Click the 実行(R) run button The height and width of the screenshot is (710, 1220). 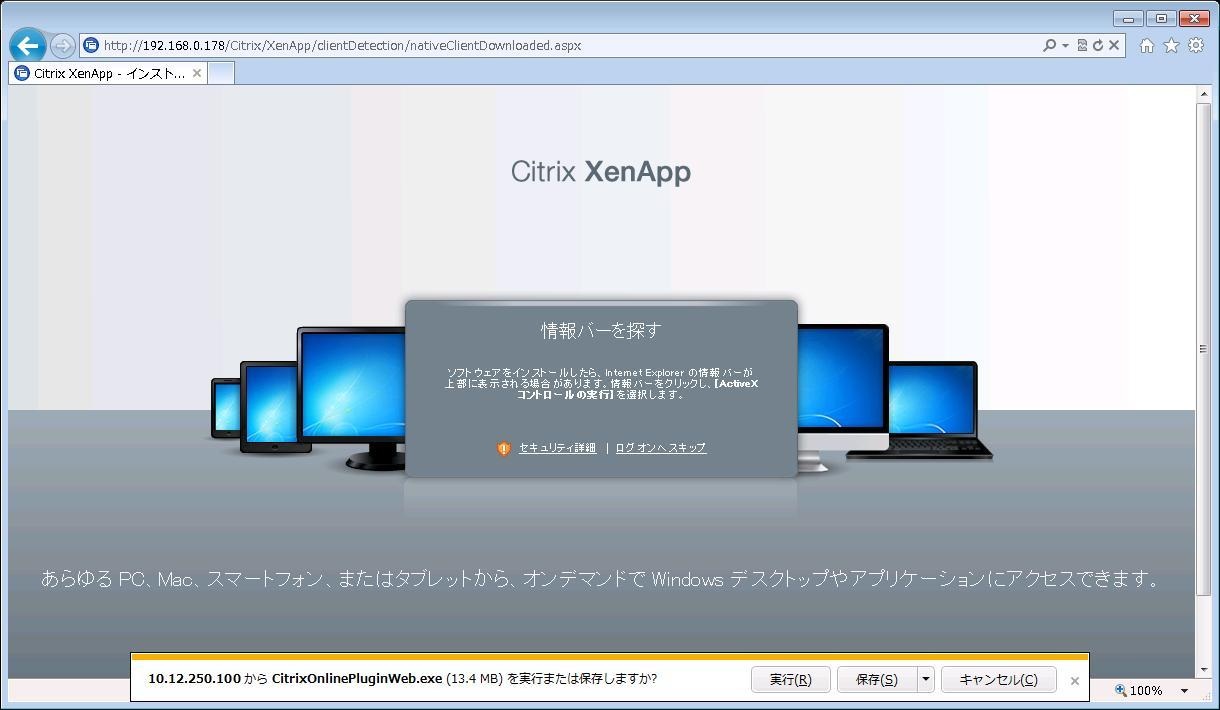pyautogui.click(x=790, y=679)
